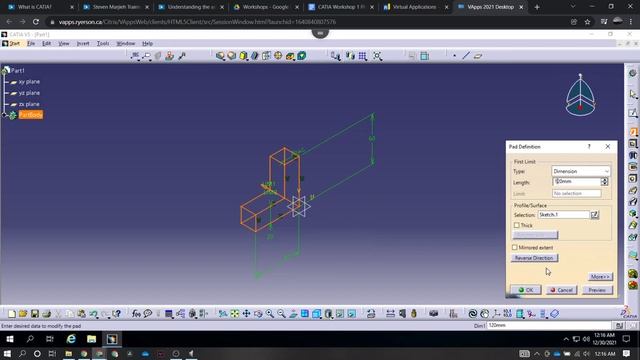Screen dimensions: 640x360
Task: Click the Preview button in Pad Definition
Action: tap(597, 290)
